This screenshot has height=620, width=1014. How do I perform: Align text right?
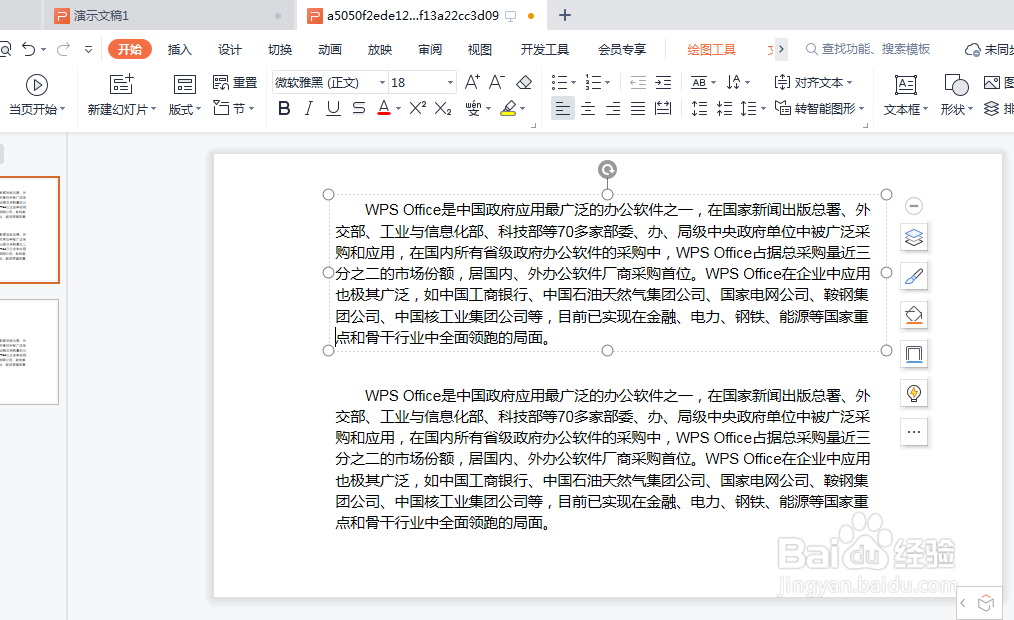[x=613, y=108]
